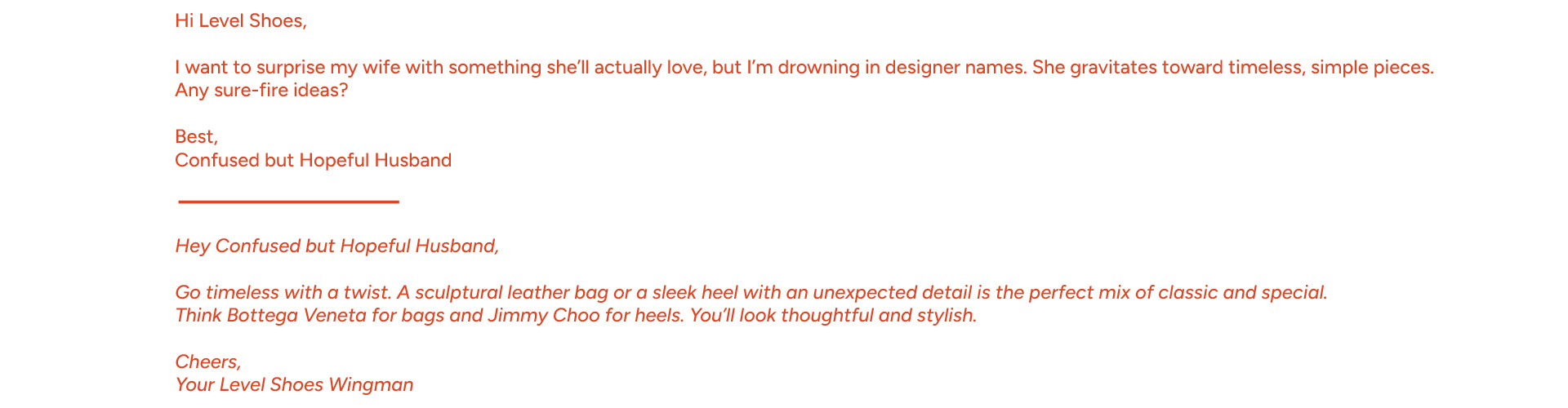
Task: Click the "Cheers," closing line
Action: [207, 362]
